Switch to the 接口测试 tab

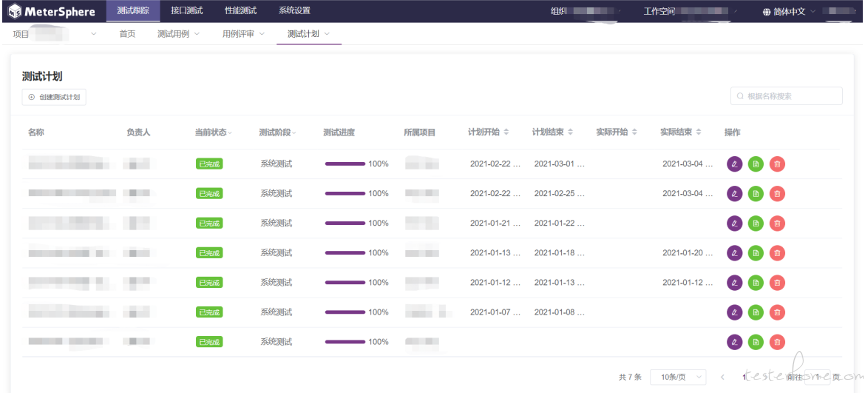pyautogui.click(x=187, y=11)
